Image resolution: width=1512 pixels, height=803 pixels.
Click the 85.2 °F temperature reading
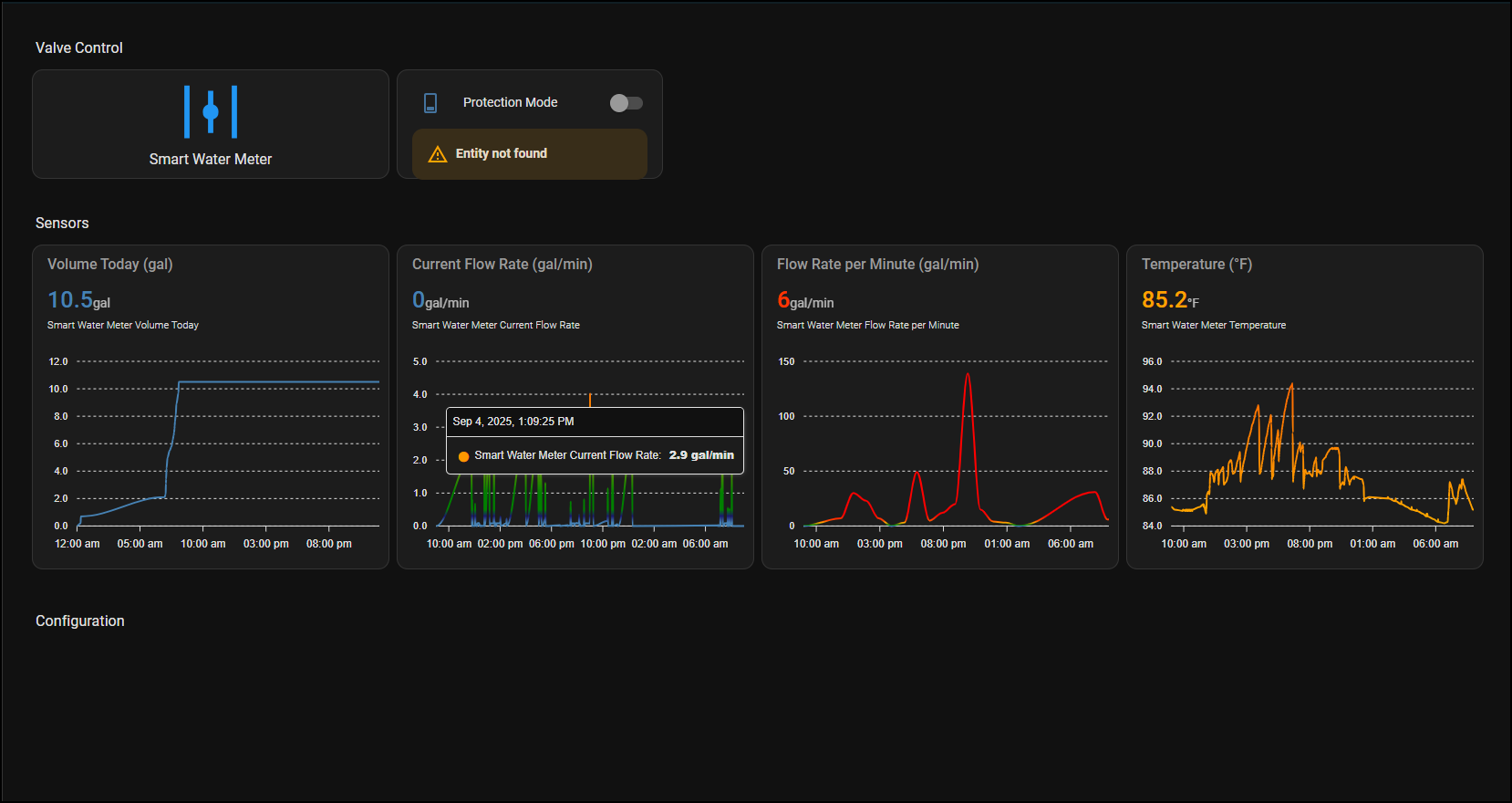1169,300
